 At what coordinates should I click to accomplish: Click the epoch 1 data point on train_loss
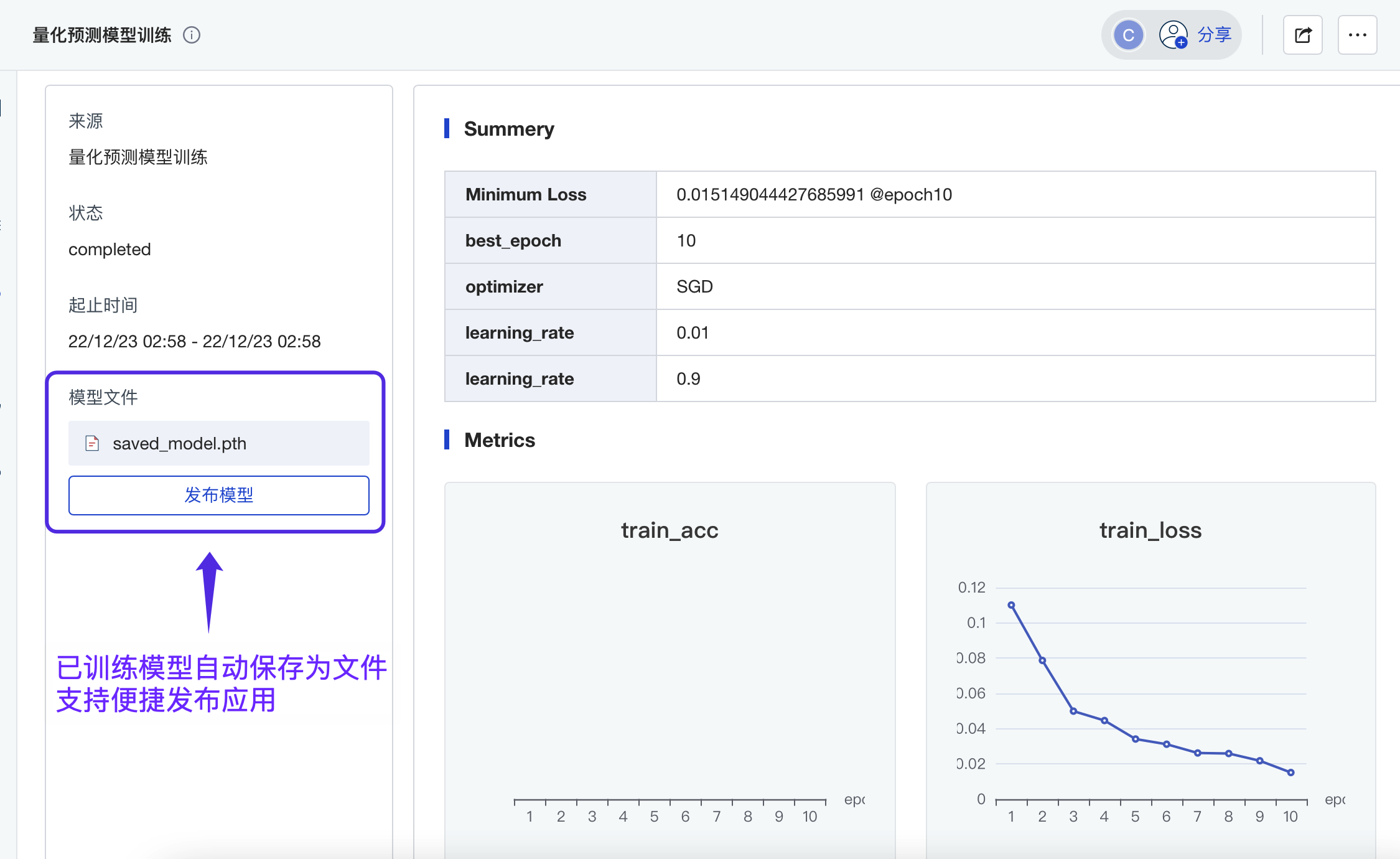(1011, 605)
